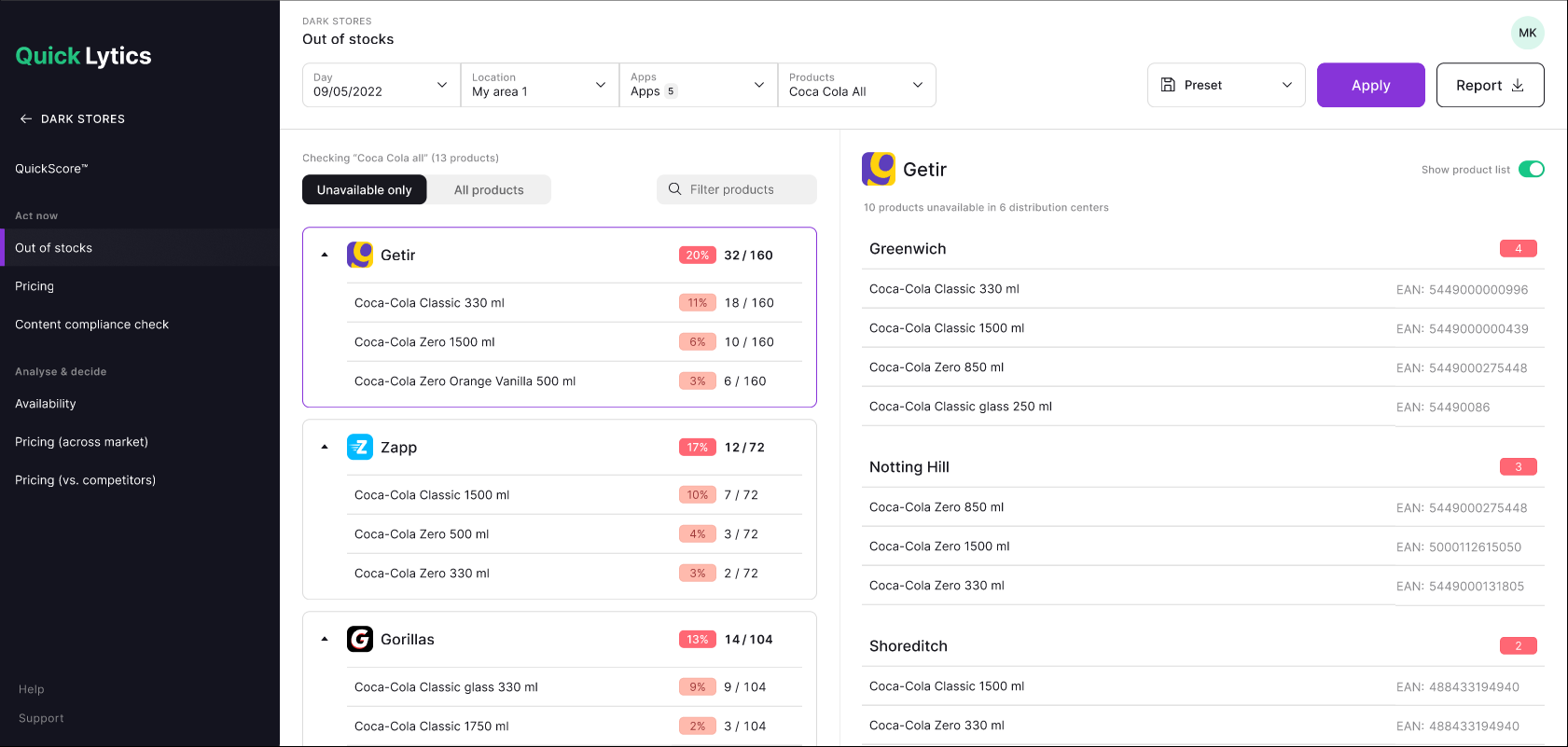The height and width of the screenshot is (747, 1568).
Task: Click Getir total 32 / 160
Action: click(748, 256)
